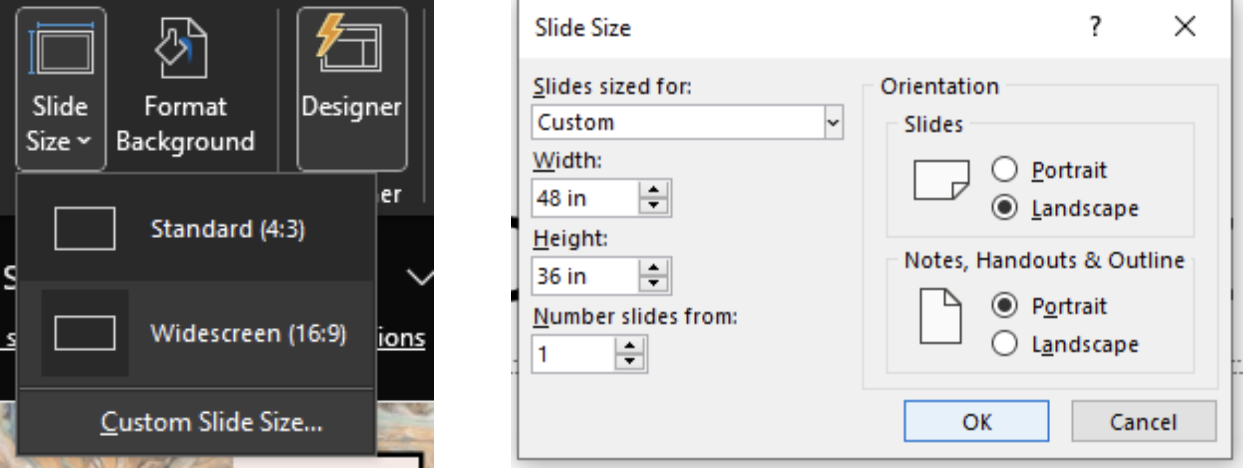Open Format Background pane
The height and width of the screenshot is (470, 1244).
point(185,90)
